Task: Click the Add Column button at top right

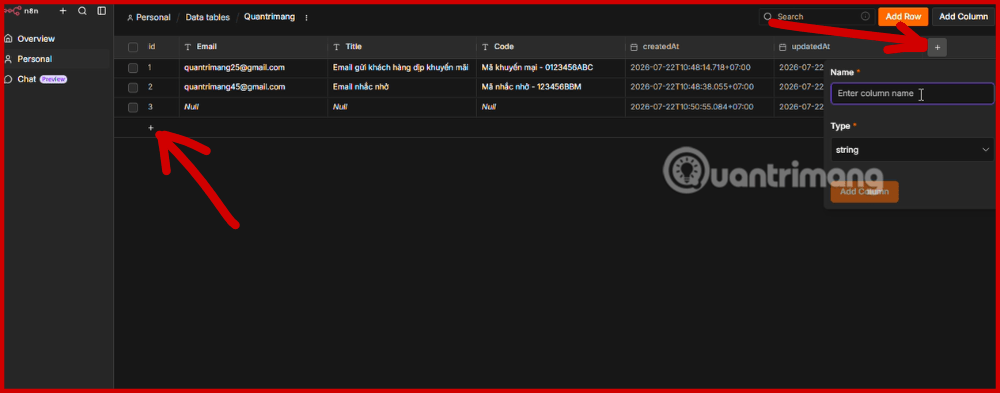Action: click(x=963, y=17)
